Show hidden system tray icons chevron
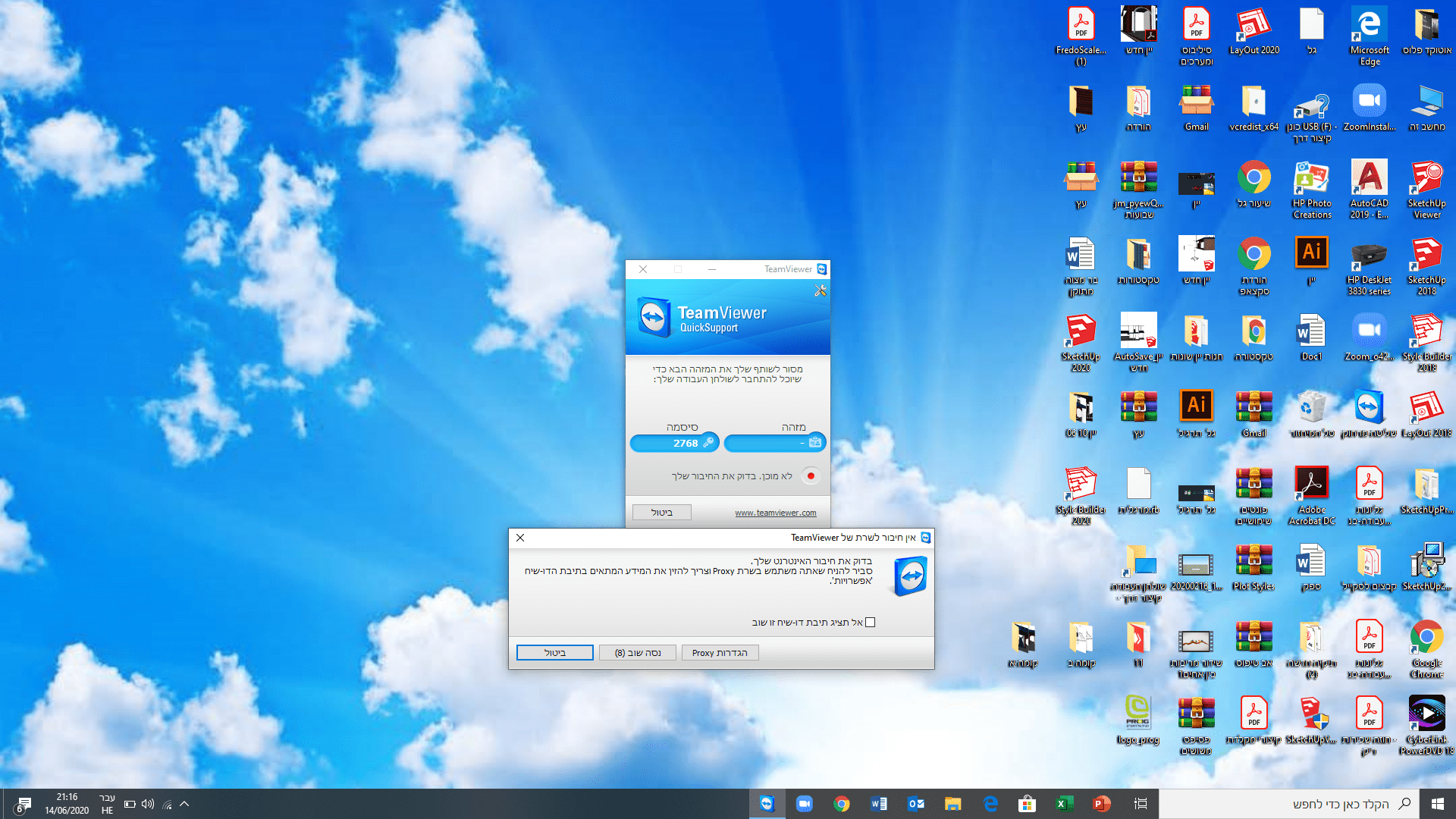 point(184,804)
